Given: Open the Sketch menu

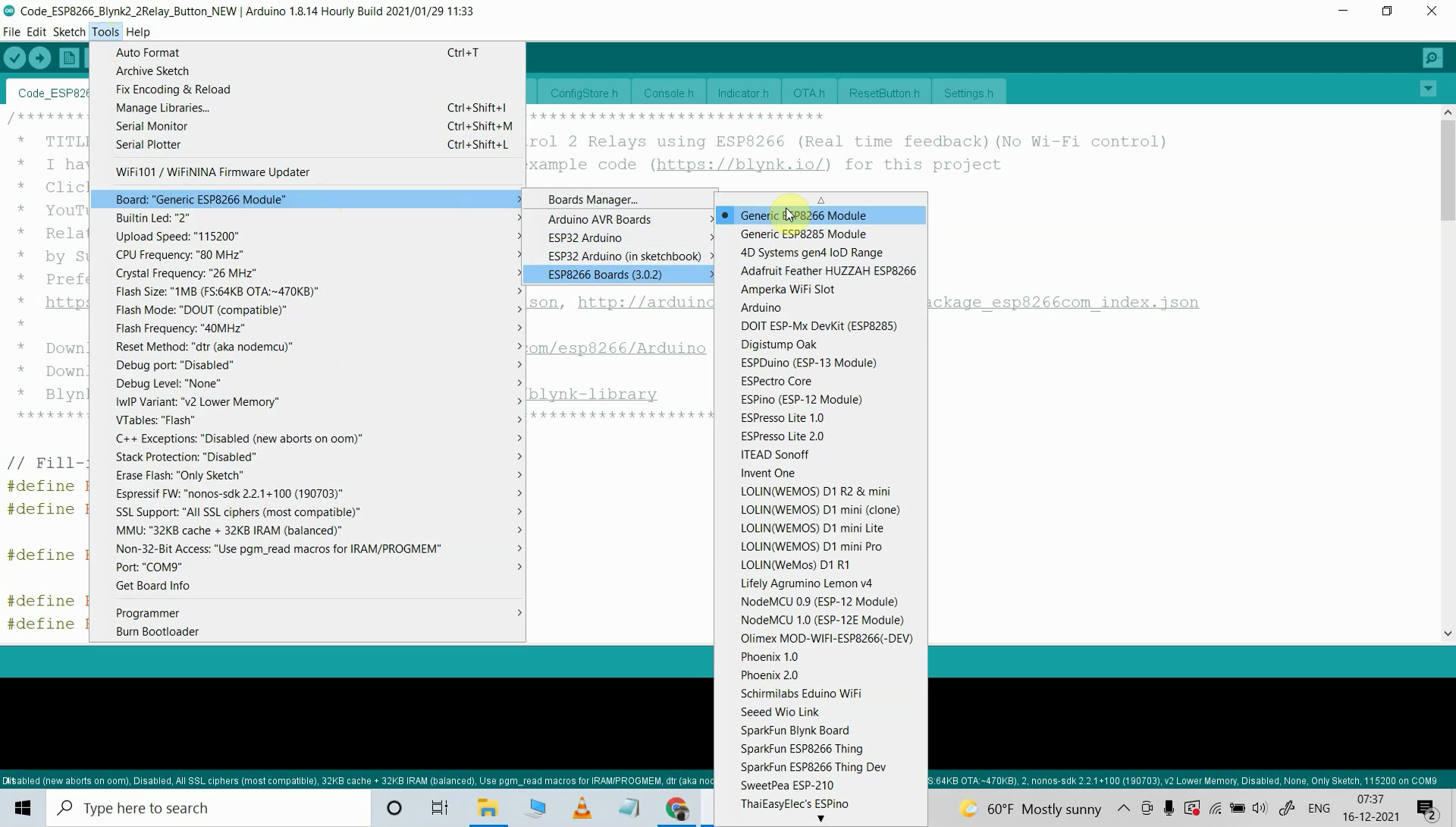Looking at the screenshot, I should tap(68, 32).
